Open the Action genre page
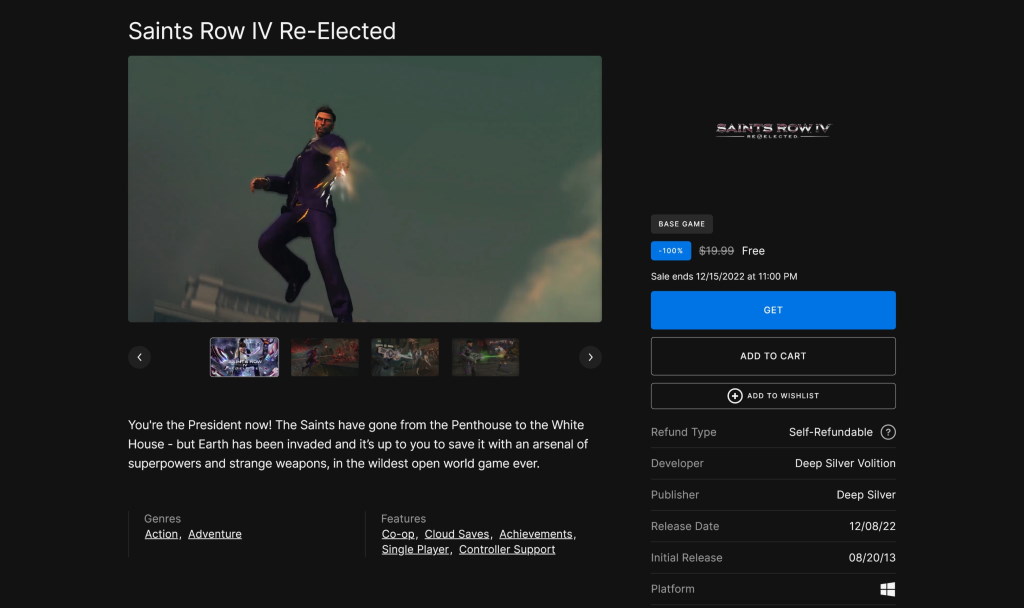This screenshot has width=1024, height=608. tap(161, 533)
